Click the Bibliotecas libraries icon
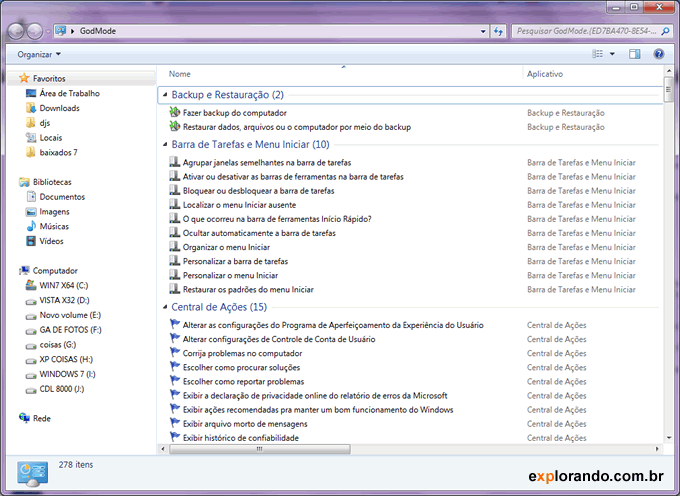 24,182
